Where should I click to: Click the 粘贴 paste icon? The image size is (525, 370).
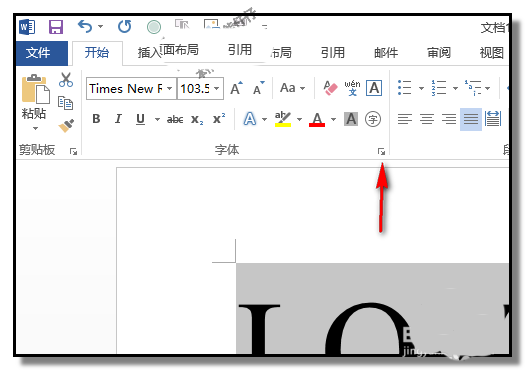coord(35,89)
